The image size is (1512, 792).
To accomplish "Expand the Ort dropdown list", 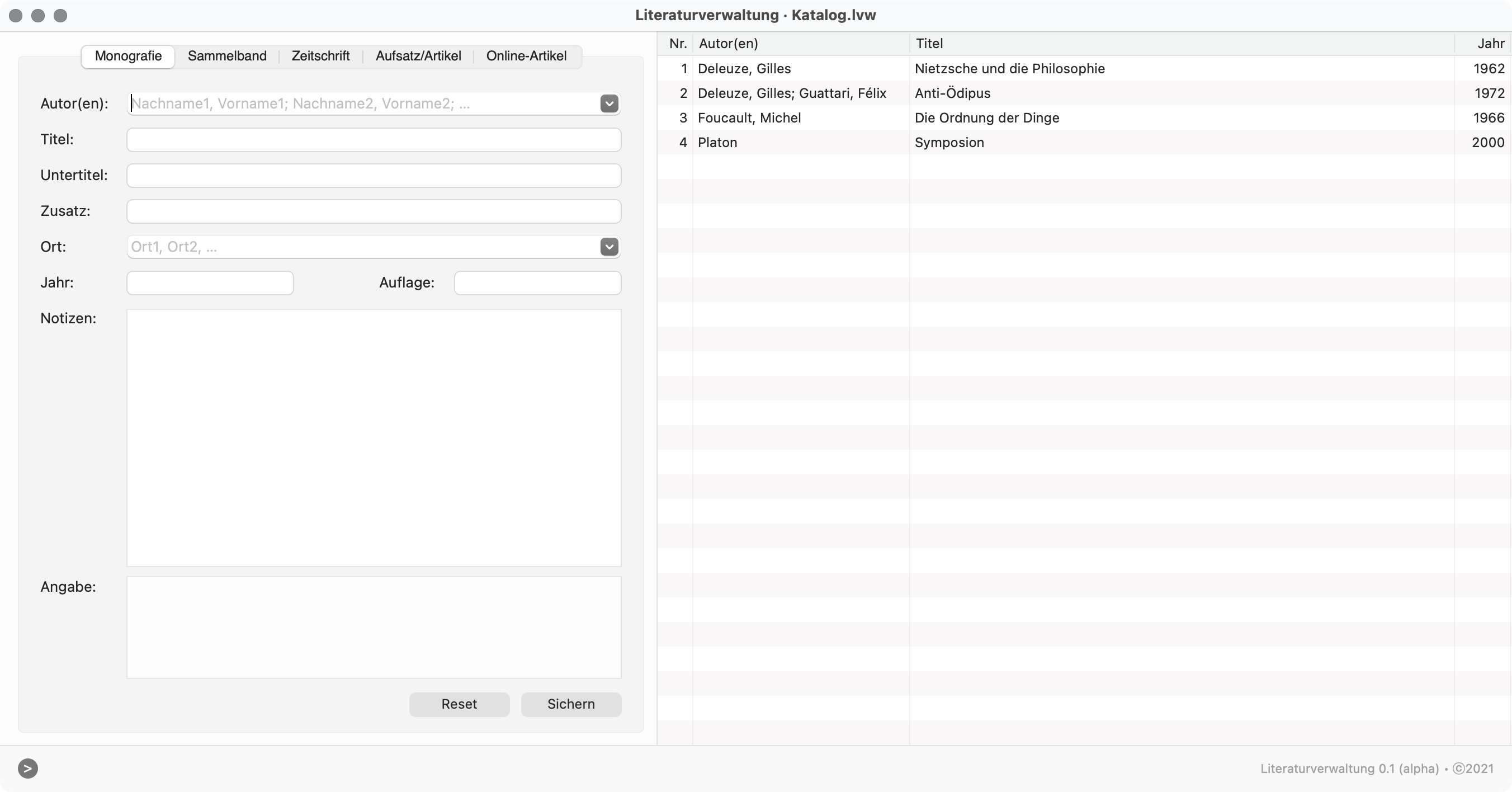I will click(x=609, y=247).
